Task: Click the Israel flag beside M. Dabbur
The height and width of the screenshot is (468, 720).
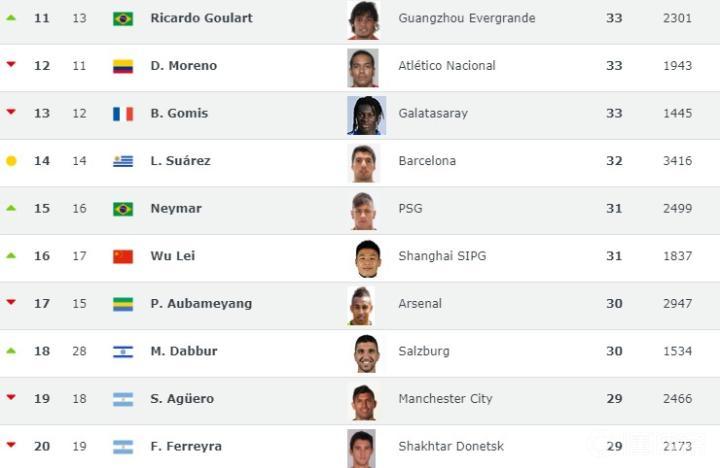Action: click(x=123, y=352)
